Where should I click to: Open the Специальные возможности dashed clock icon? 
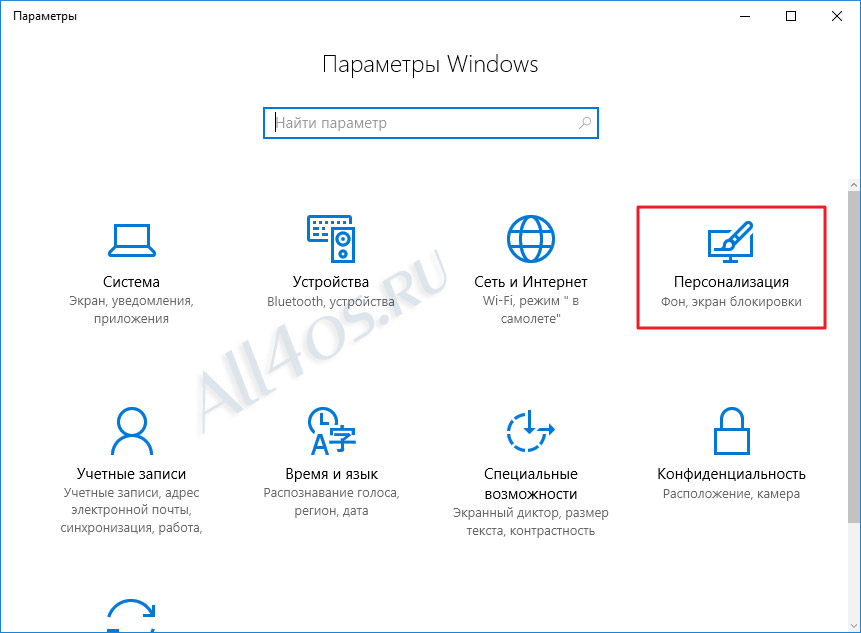click(530, 431)
